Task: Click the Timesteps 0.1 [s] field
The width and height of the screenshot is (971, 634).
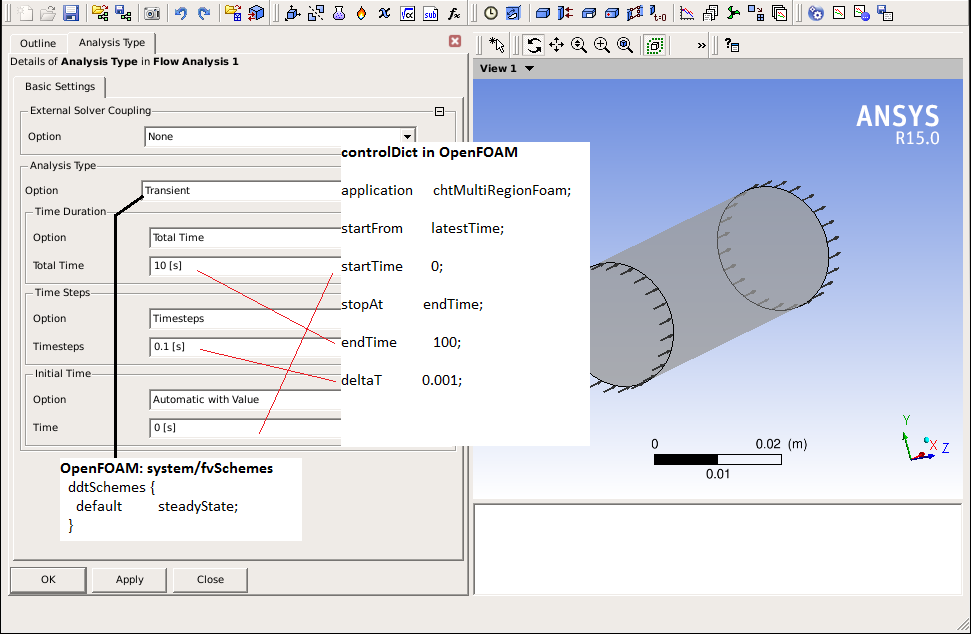Action: tap(245, 347)
